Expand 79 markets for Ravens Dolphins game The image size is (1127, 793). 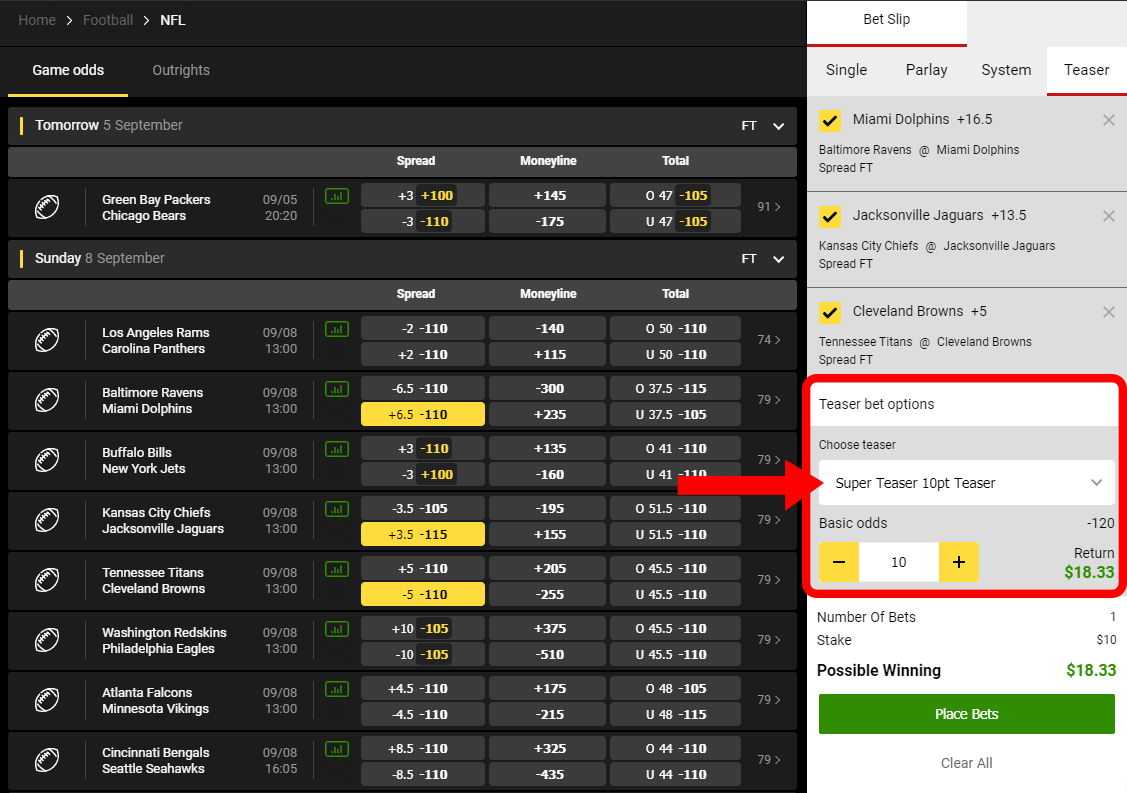click(x=769, y=400)
